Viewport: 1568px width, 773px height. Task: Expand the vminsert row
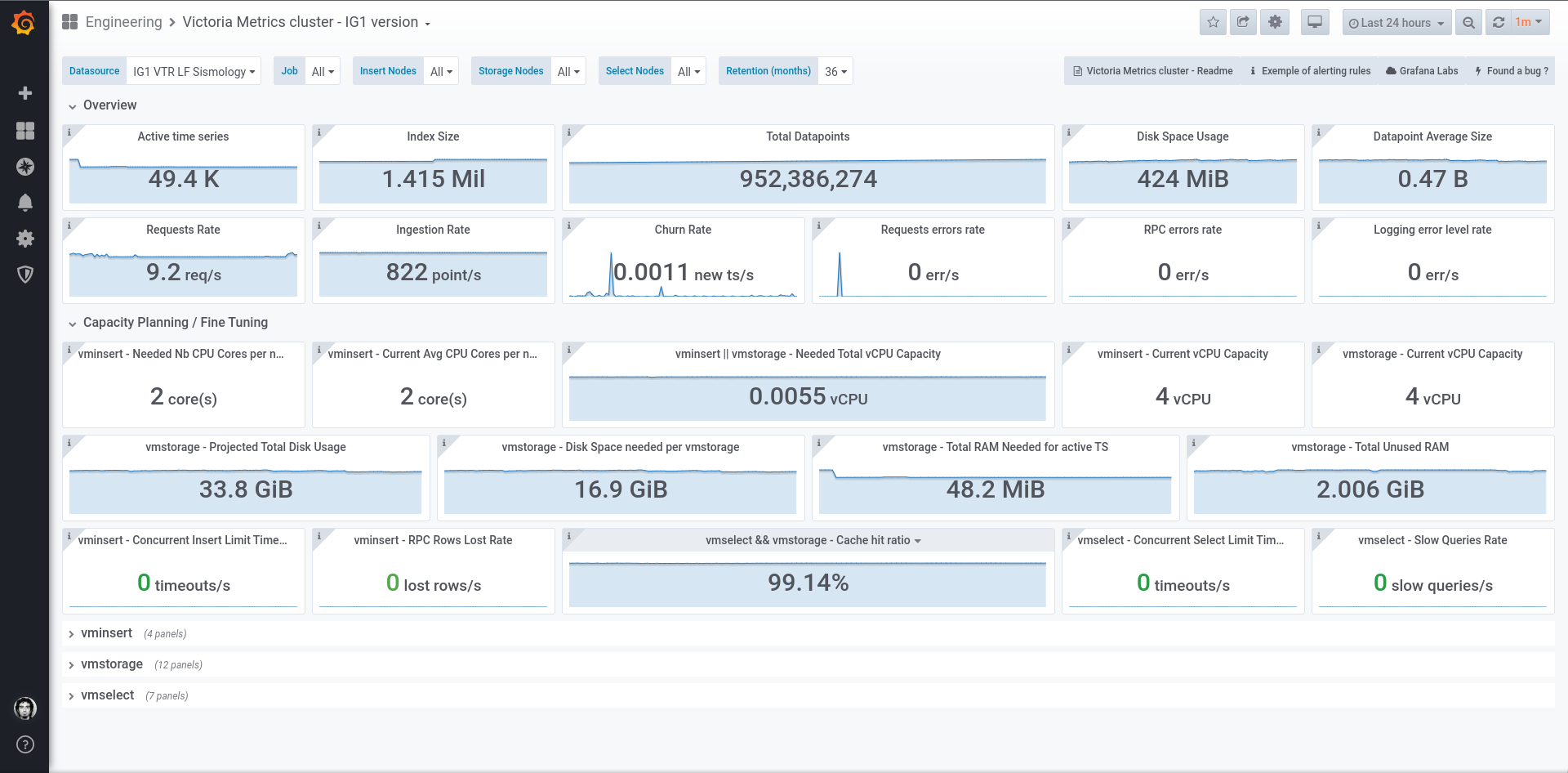106,633
